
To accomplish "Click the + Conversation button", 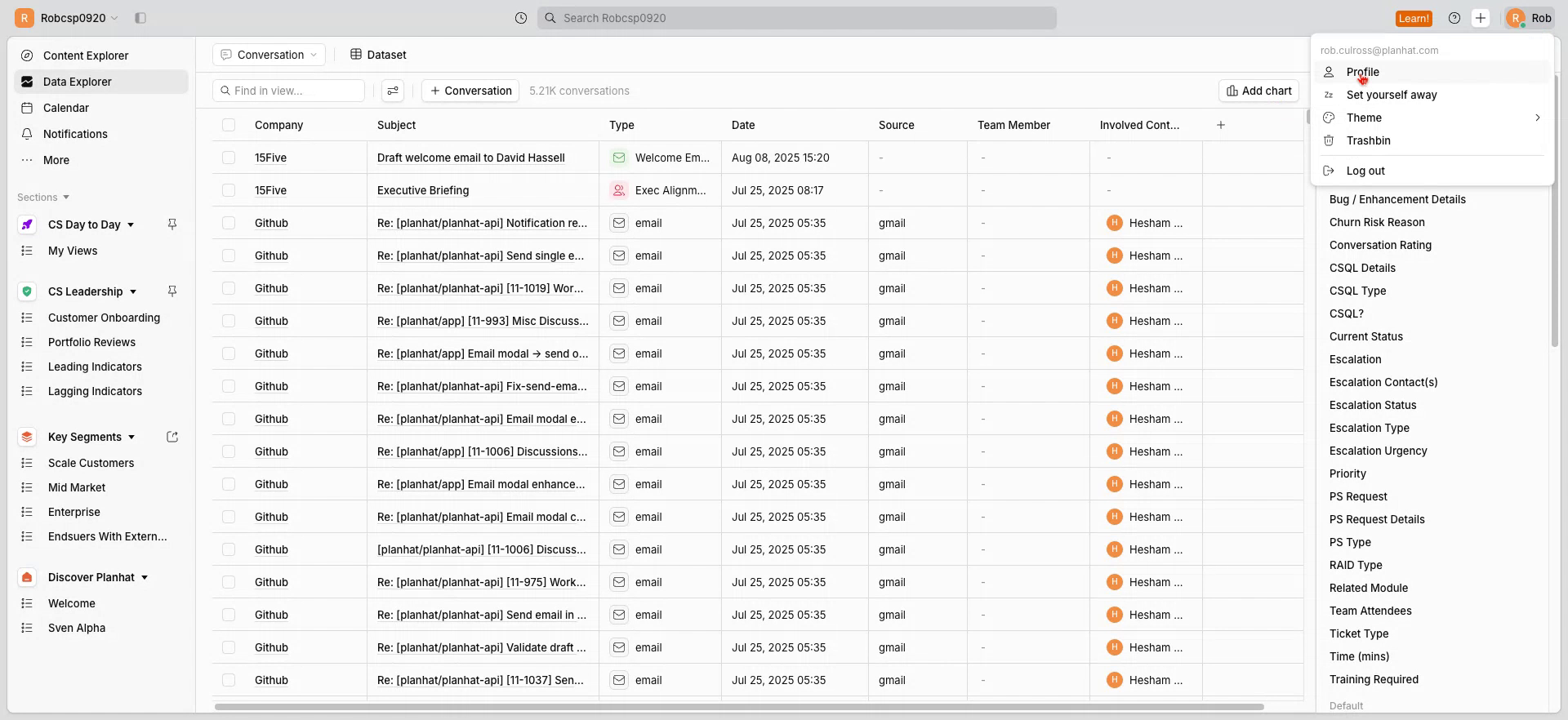I will (470, 91).
